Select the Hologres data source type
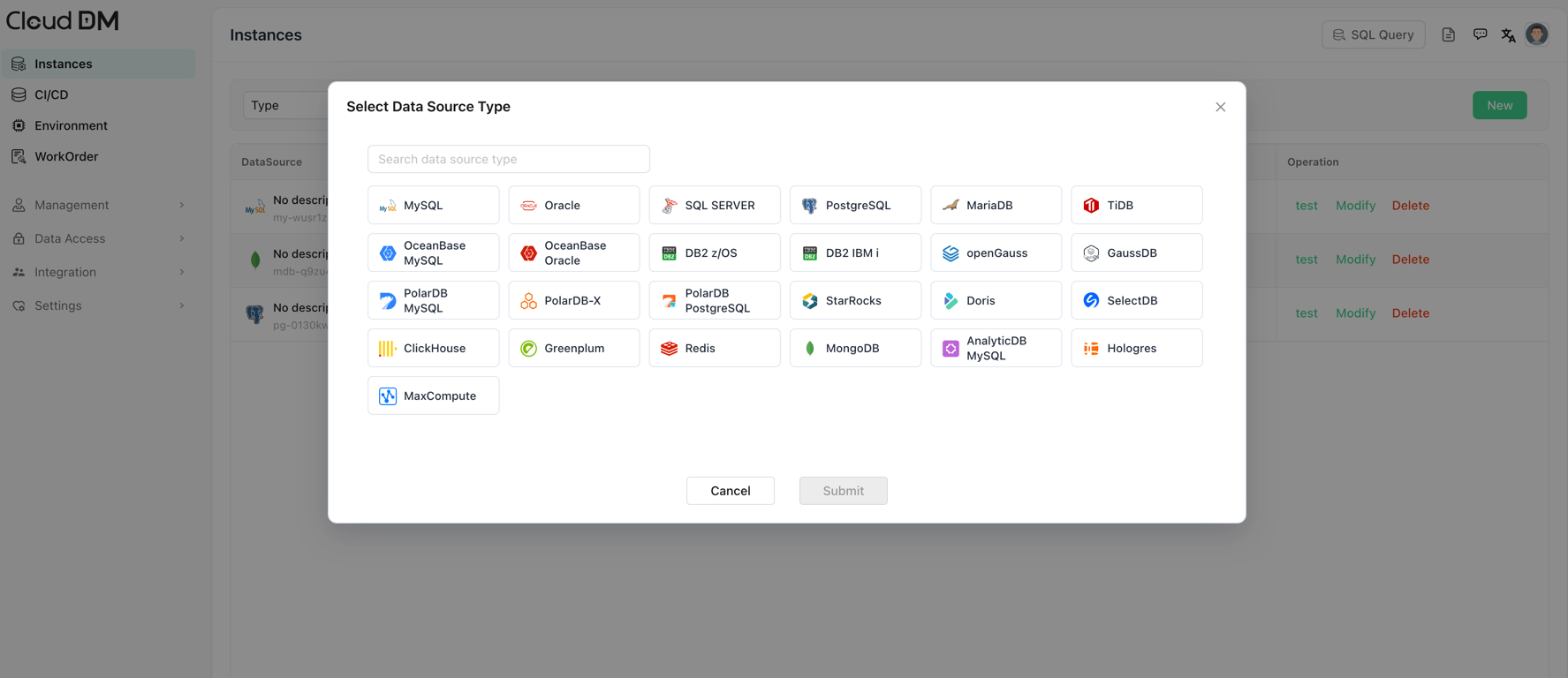Image resolution: width=1568 pixels, height=678 pixels. (1137, 348)
